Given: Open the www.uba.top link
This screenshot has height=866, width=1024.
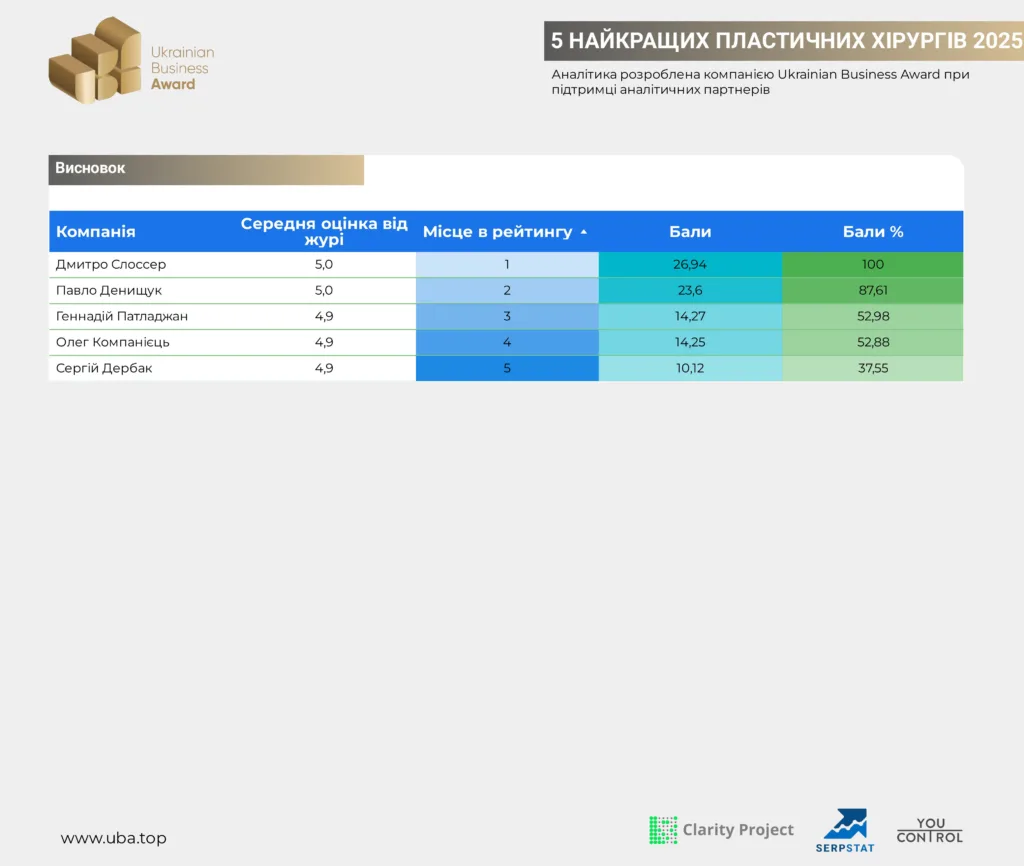Looking at the screenshot, I should click(114, 838).
